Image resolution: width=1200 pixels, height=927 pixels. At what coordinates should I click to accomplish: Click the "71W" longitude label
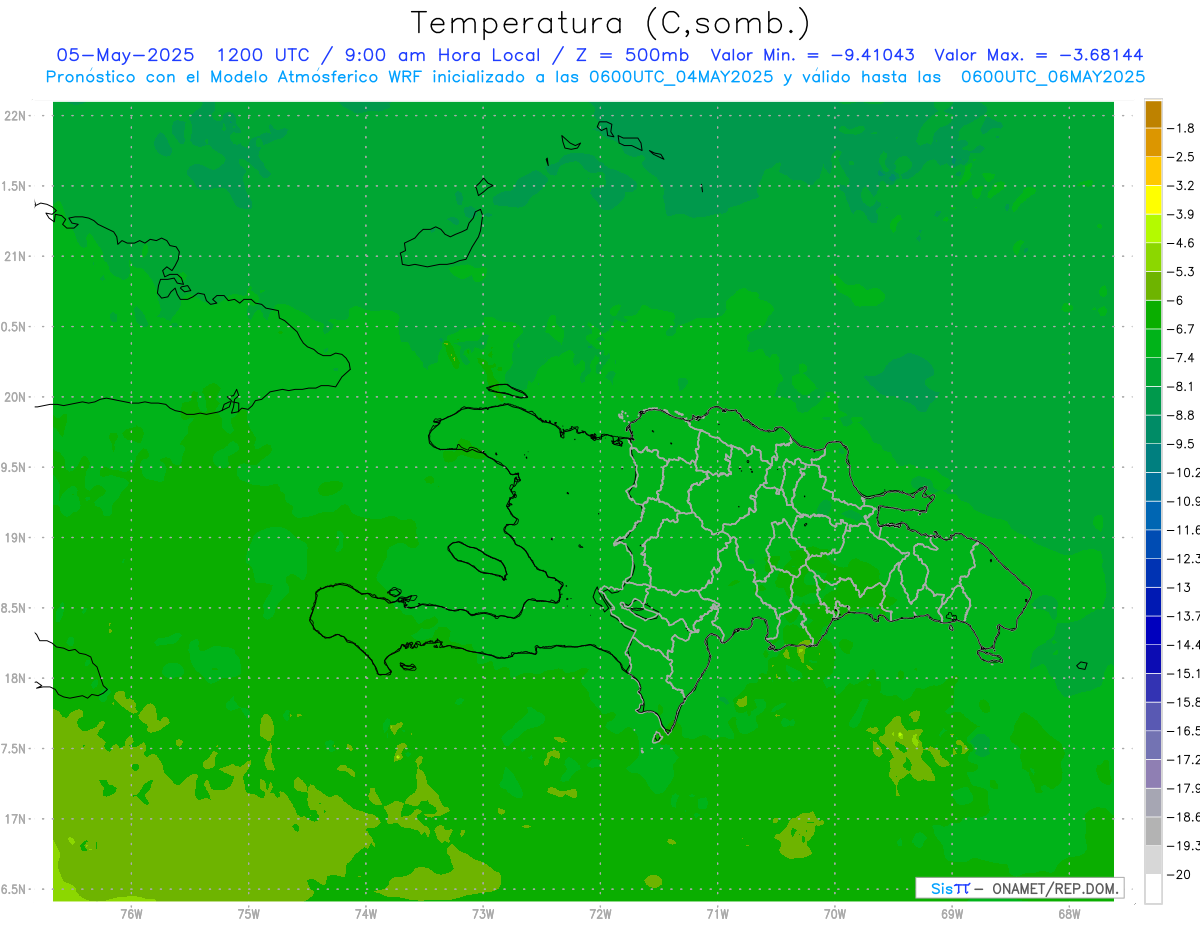[717, 913]
